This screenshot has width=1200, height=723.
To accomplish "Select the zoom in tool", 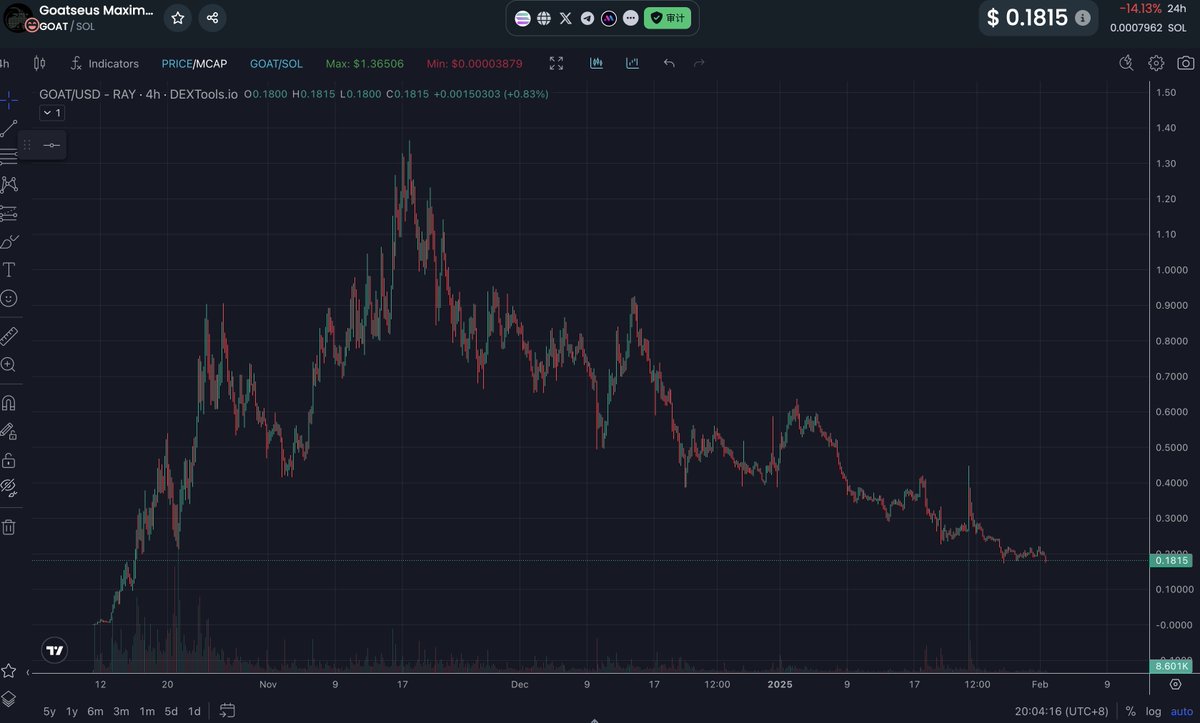I will pyautogui.click(x=9, y=365).
